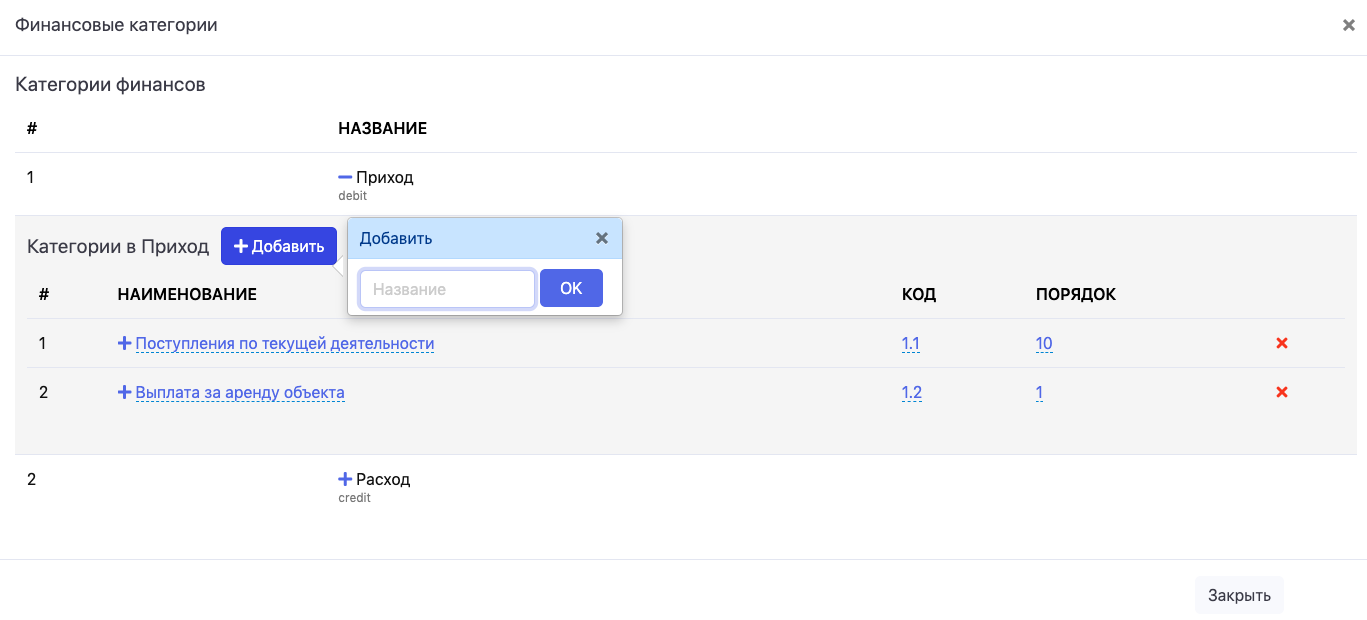Delete the Выплата за аренду объекта row

[1281, 392]
